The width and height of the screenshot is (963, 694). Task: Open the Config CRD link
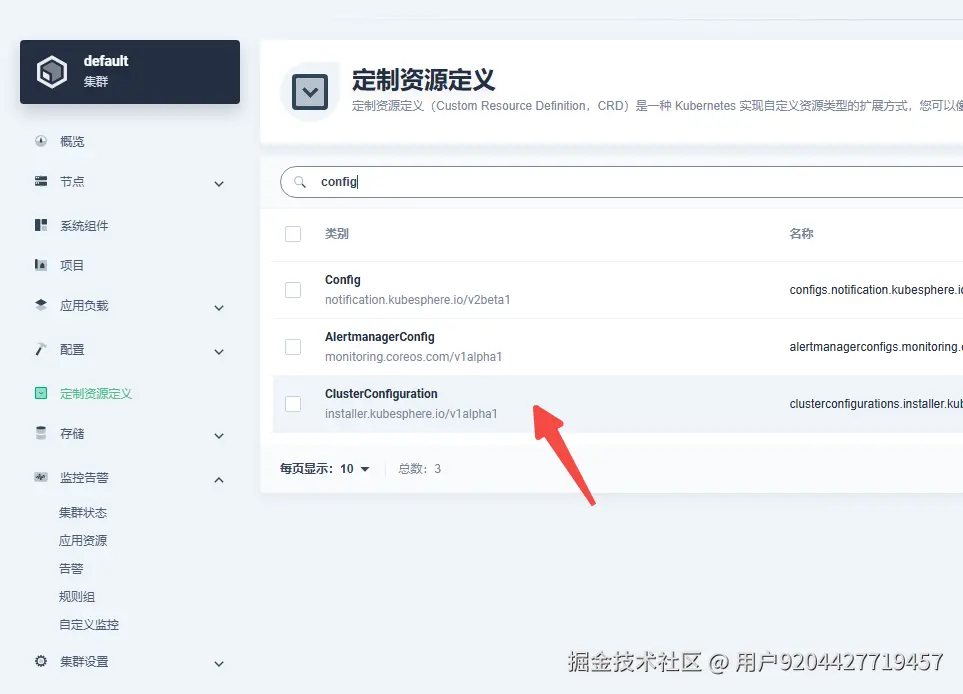[x=343, y=279]
